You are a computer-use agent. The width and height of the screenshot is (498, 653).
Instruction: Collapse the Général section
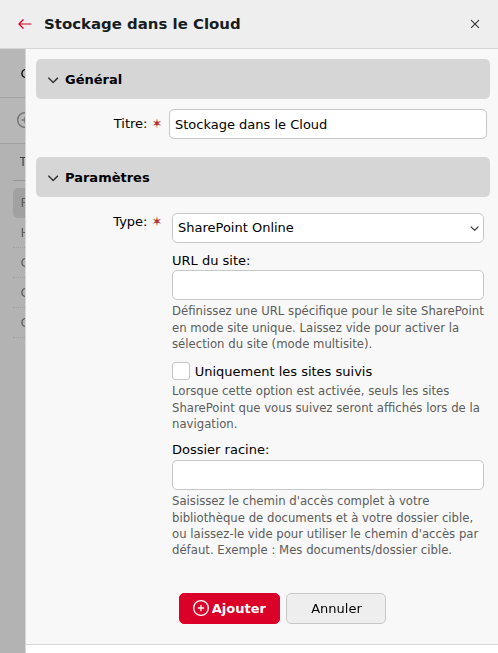click(x=263, y=79)
